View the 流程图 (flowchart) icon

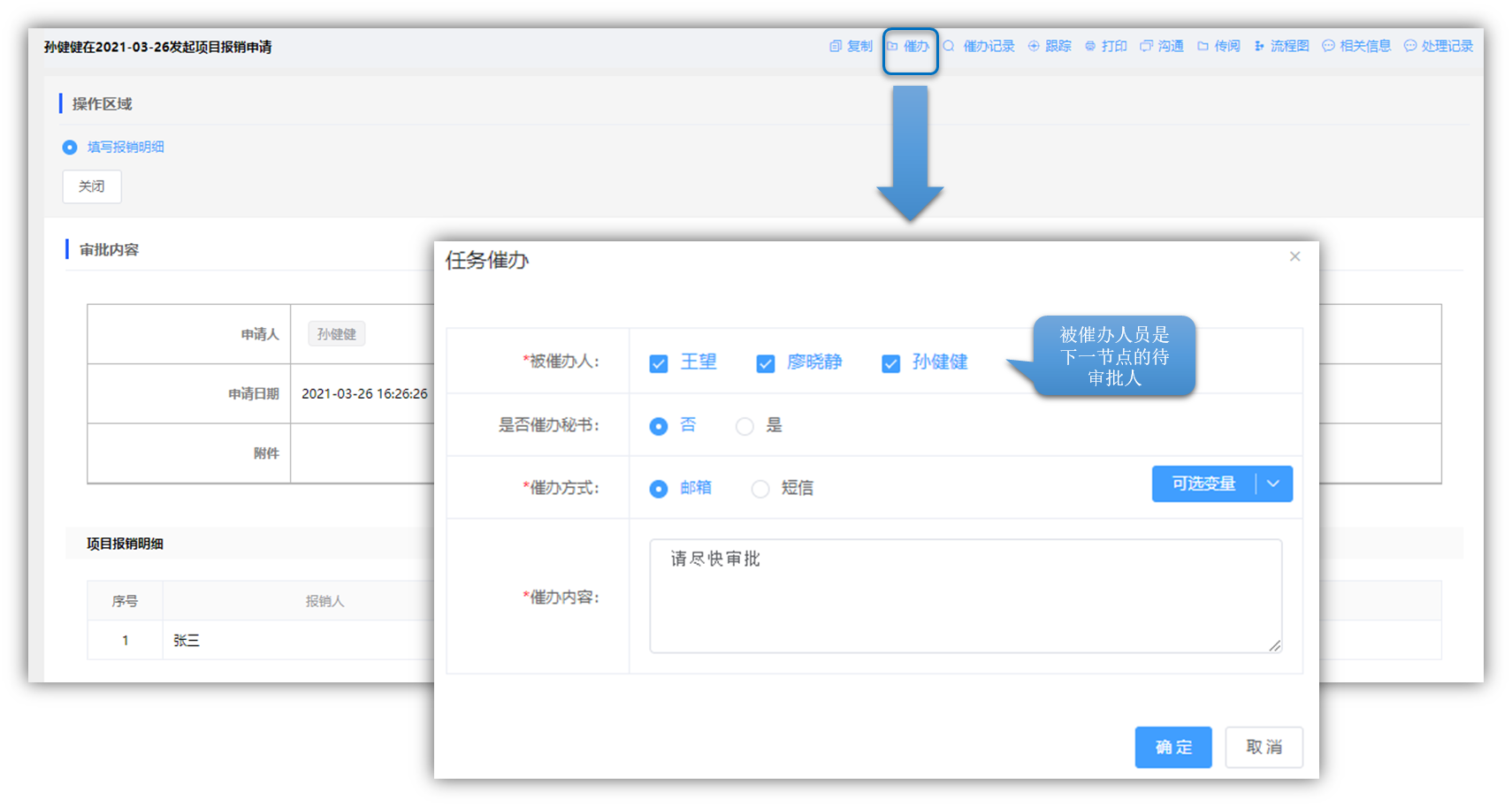(1259, 46)
